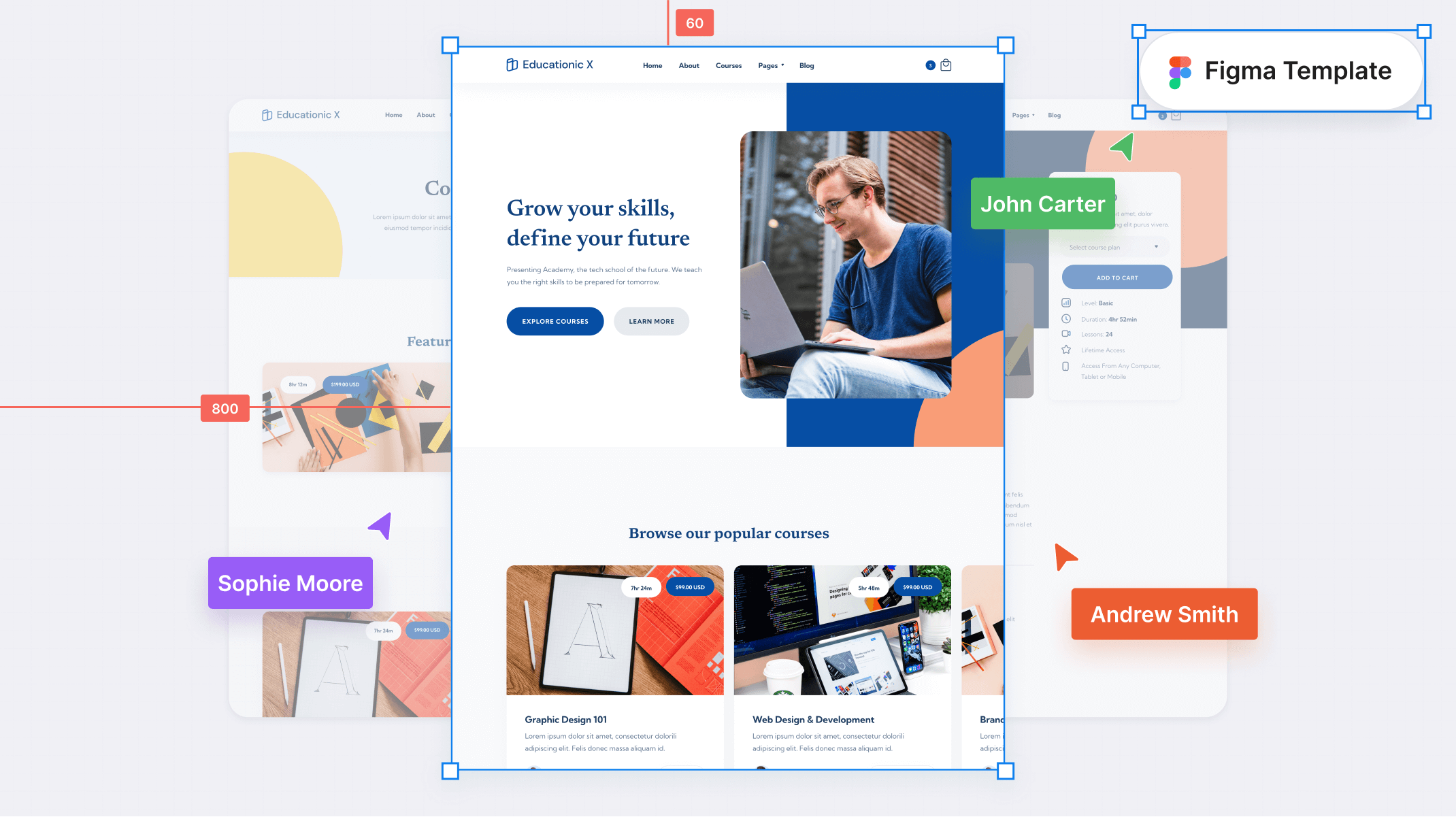Expand the Pages dropdown menu item
1456x817 pixels.
point(770,65)
